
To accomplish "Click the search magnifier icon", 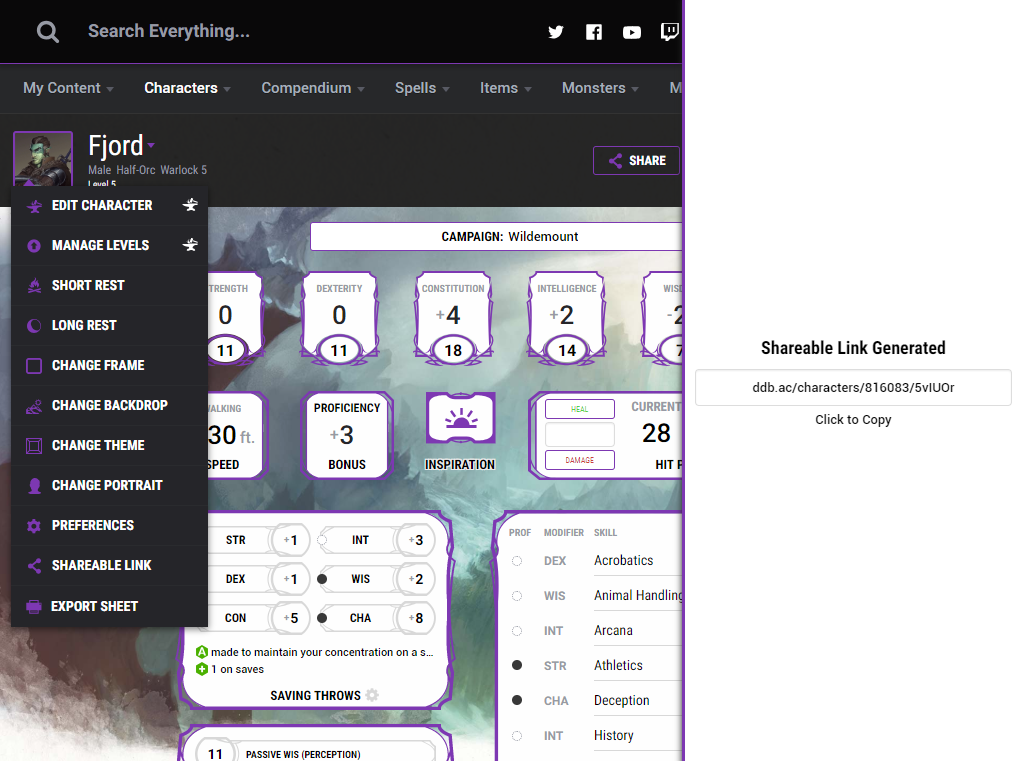I will [47, 31].
